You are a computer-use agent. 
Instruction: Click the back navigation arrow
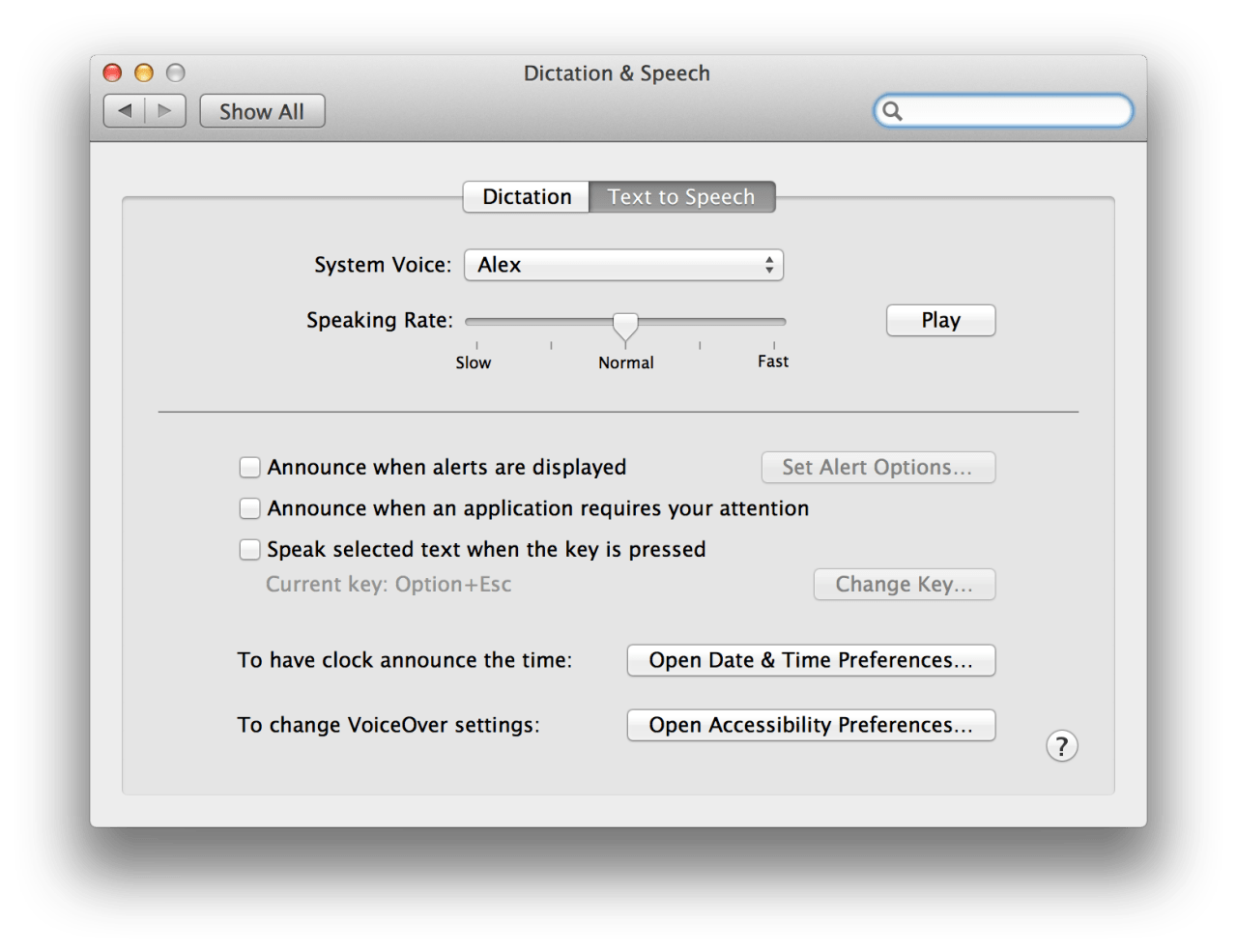125,111
